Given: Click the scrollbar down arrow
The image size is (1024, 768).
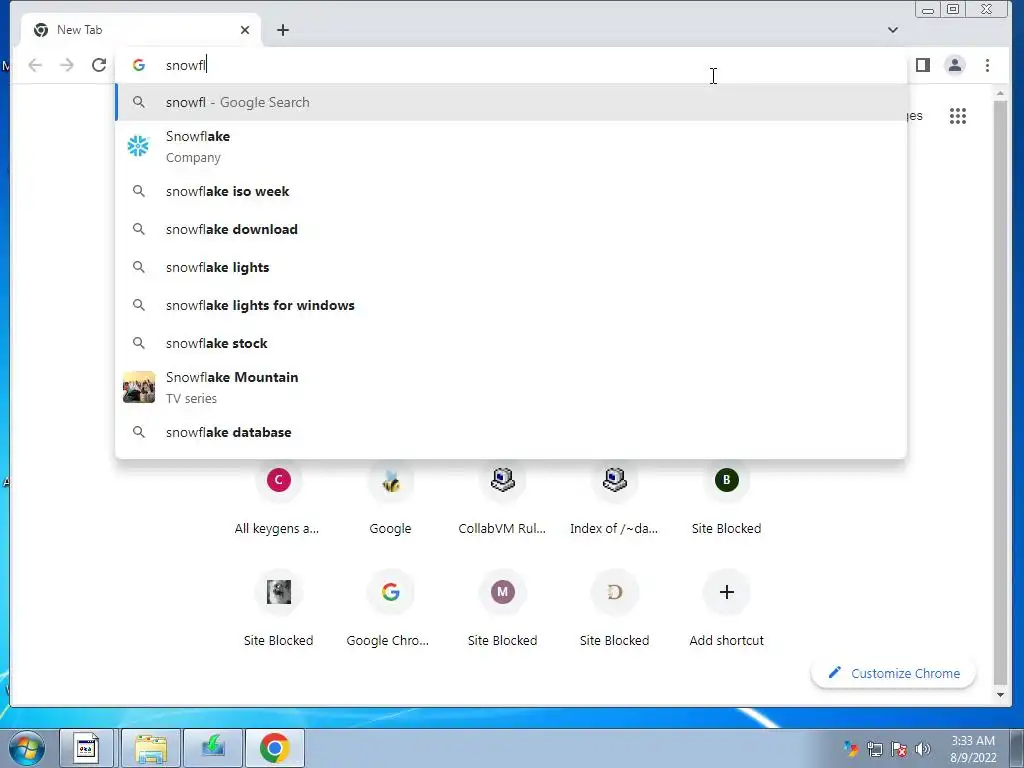Looking at the screenshot, I should tap(1000, 695).
